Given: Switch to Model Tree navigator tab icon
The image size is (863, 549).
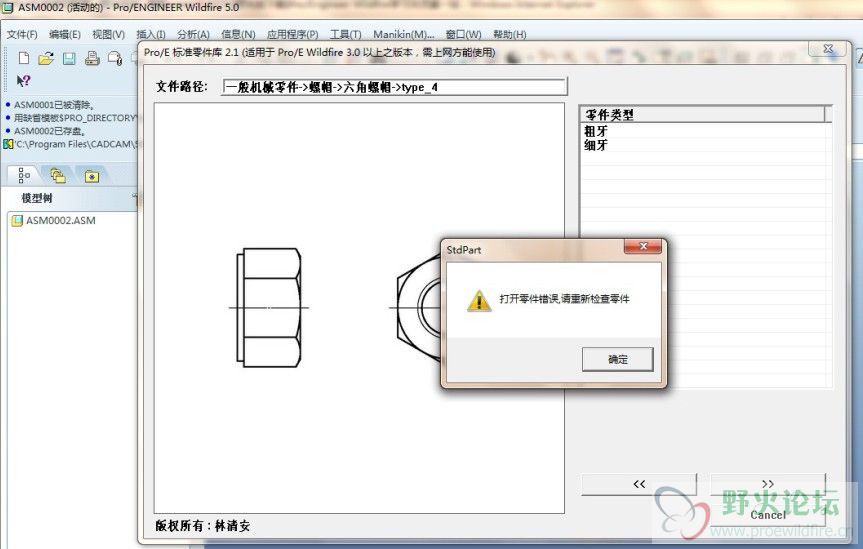Looking at the screenshot, I should tap(24, 176).
